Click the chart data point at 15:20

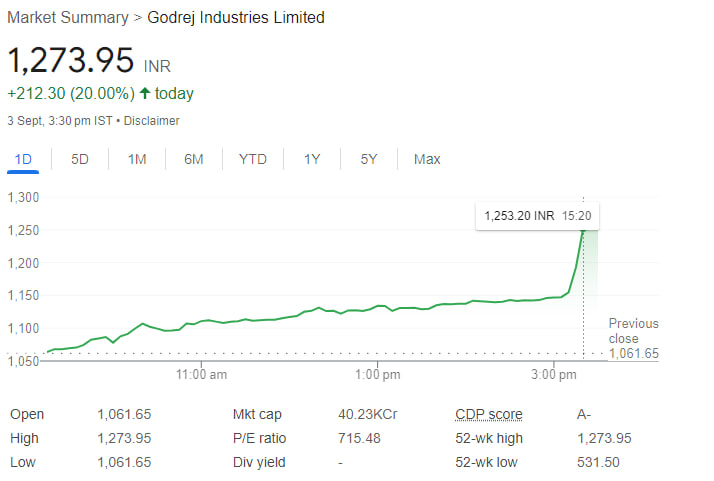(x=583, y=232)
